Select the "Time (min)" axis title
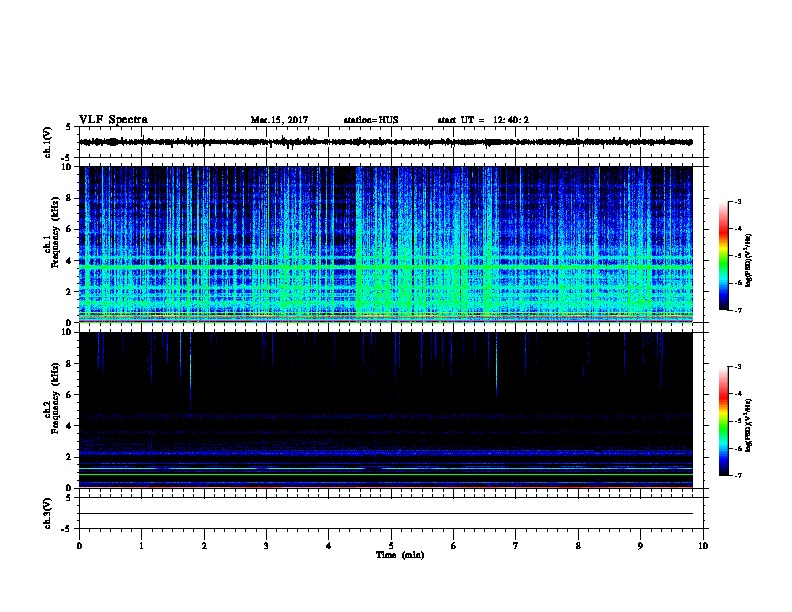792x612 pixels. pos(400,555)
